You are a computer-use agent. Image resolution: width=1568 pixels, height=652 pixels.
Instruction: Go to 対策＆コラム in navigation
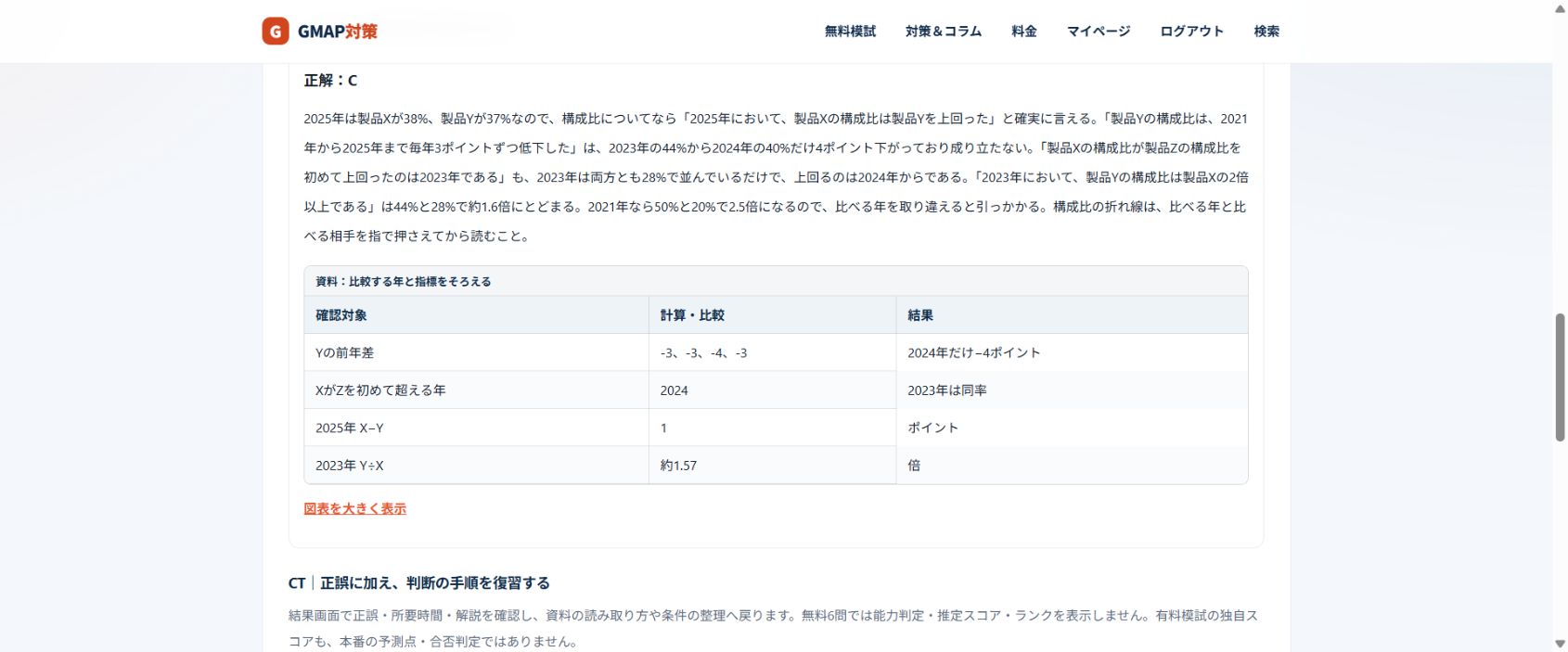944,32
